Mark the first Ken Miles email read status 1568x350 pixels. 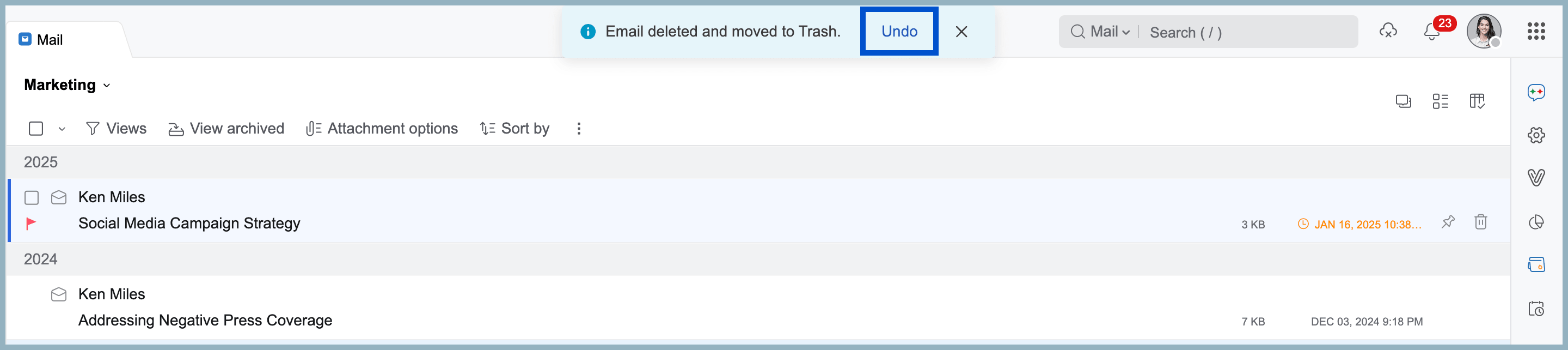pyautogui.click(x=58, y=197)
